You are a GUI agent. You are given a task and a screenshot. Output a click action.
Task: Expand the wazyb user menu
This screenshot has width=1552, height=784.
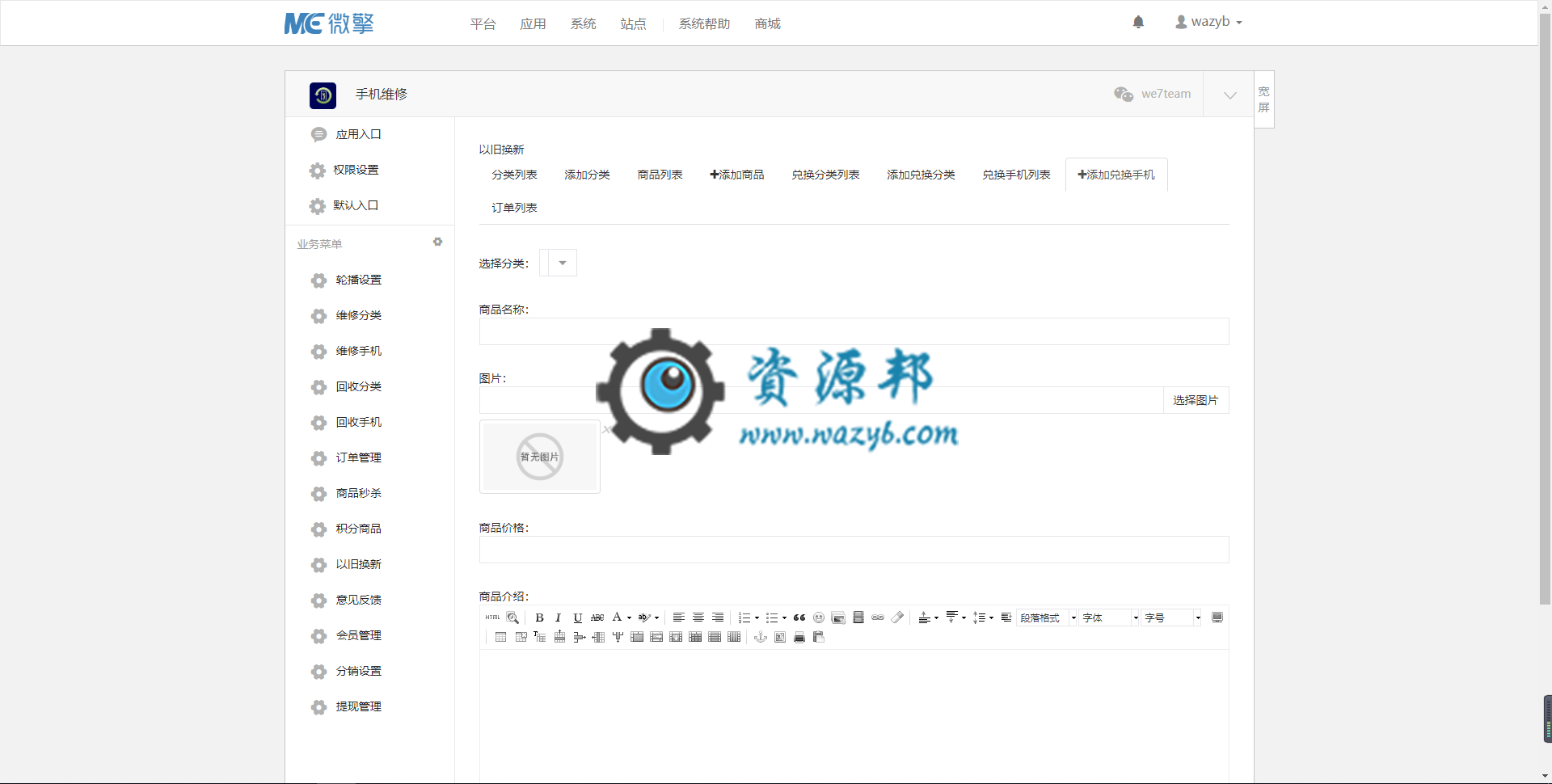[1208, 22]
